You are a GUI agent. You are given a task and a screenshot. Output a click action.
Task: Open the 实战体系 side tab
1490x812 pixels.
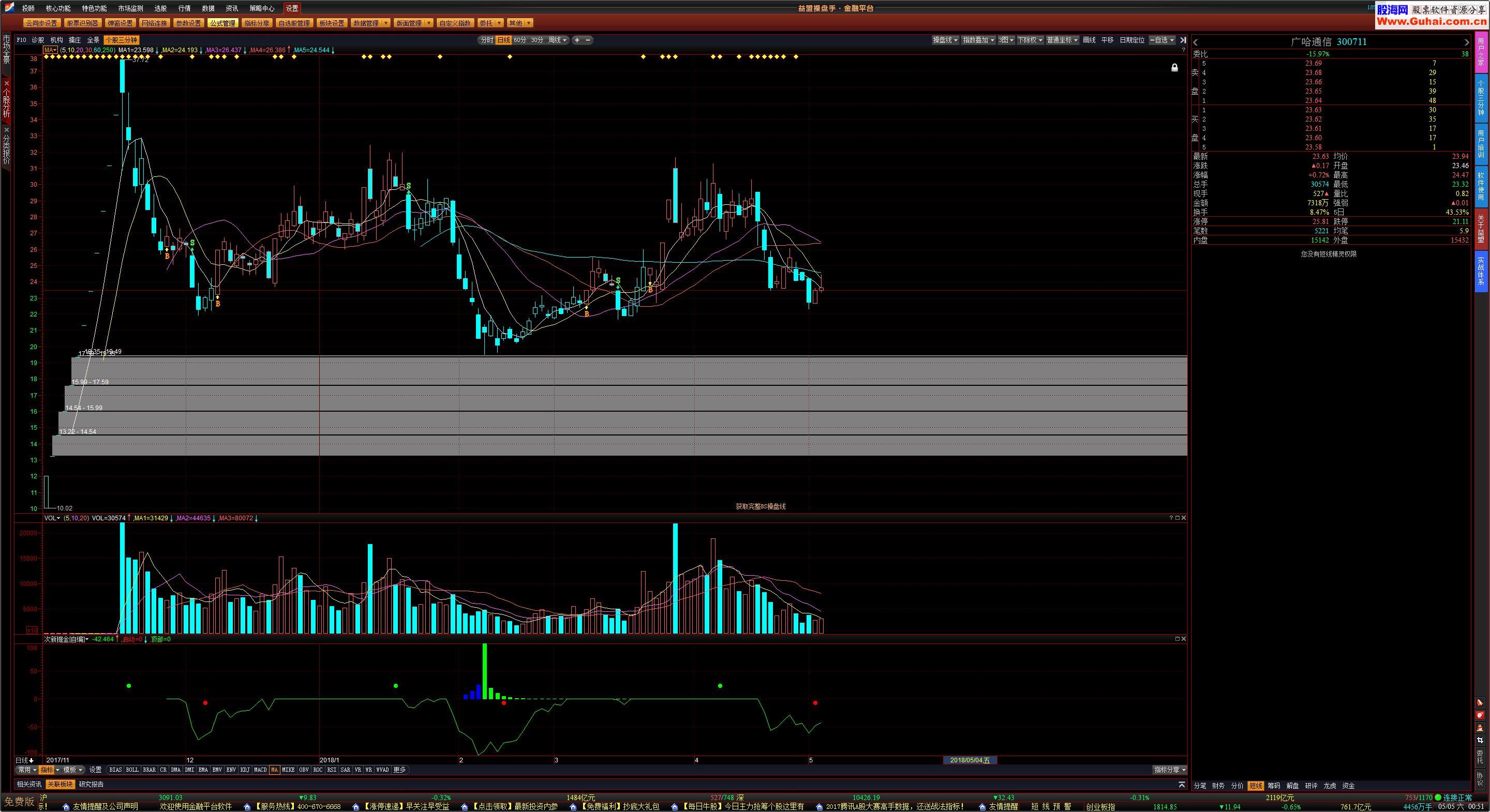point(1481,271)
